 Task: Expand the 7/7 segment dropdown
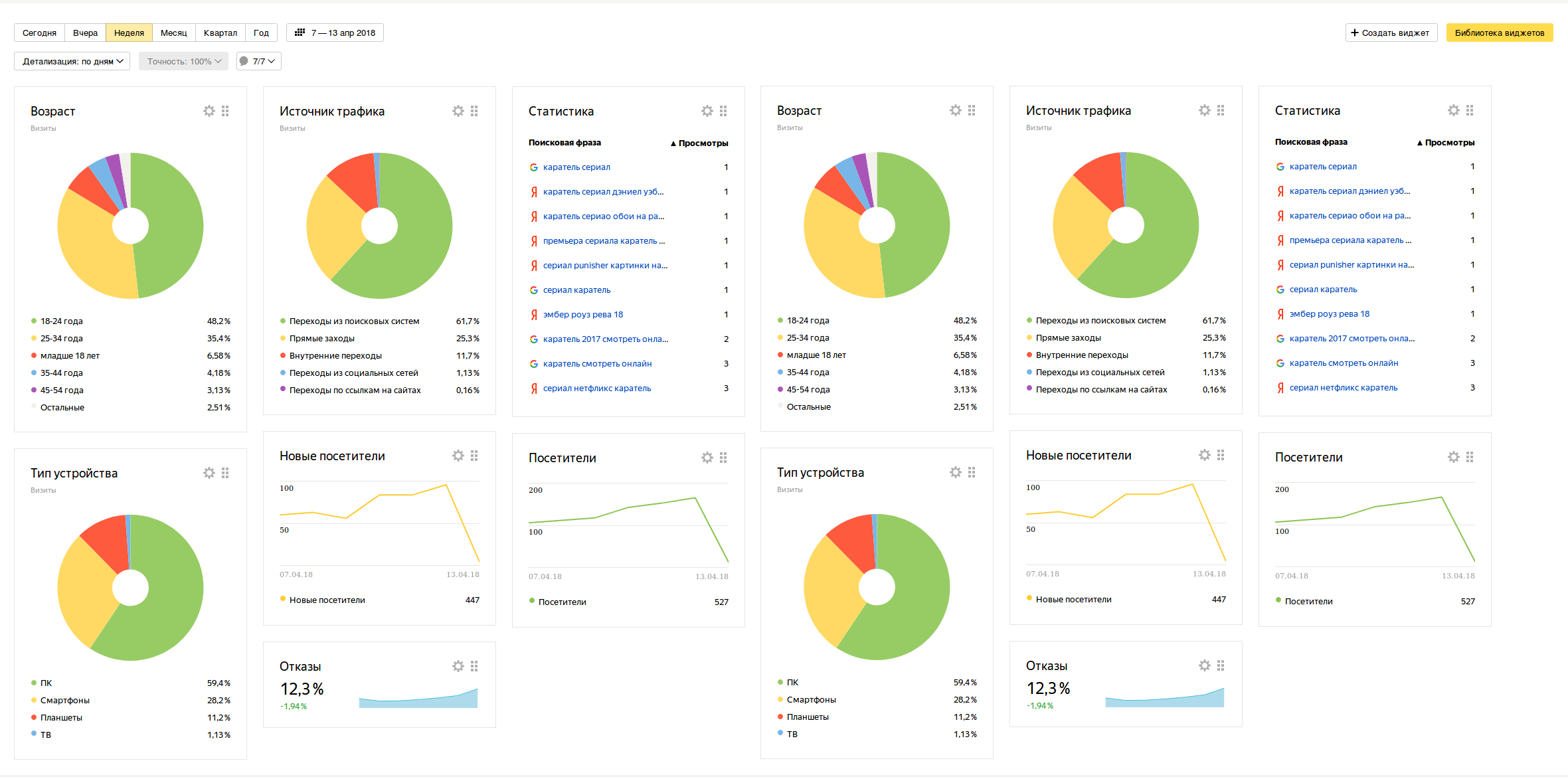[259, 61]
